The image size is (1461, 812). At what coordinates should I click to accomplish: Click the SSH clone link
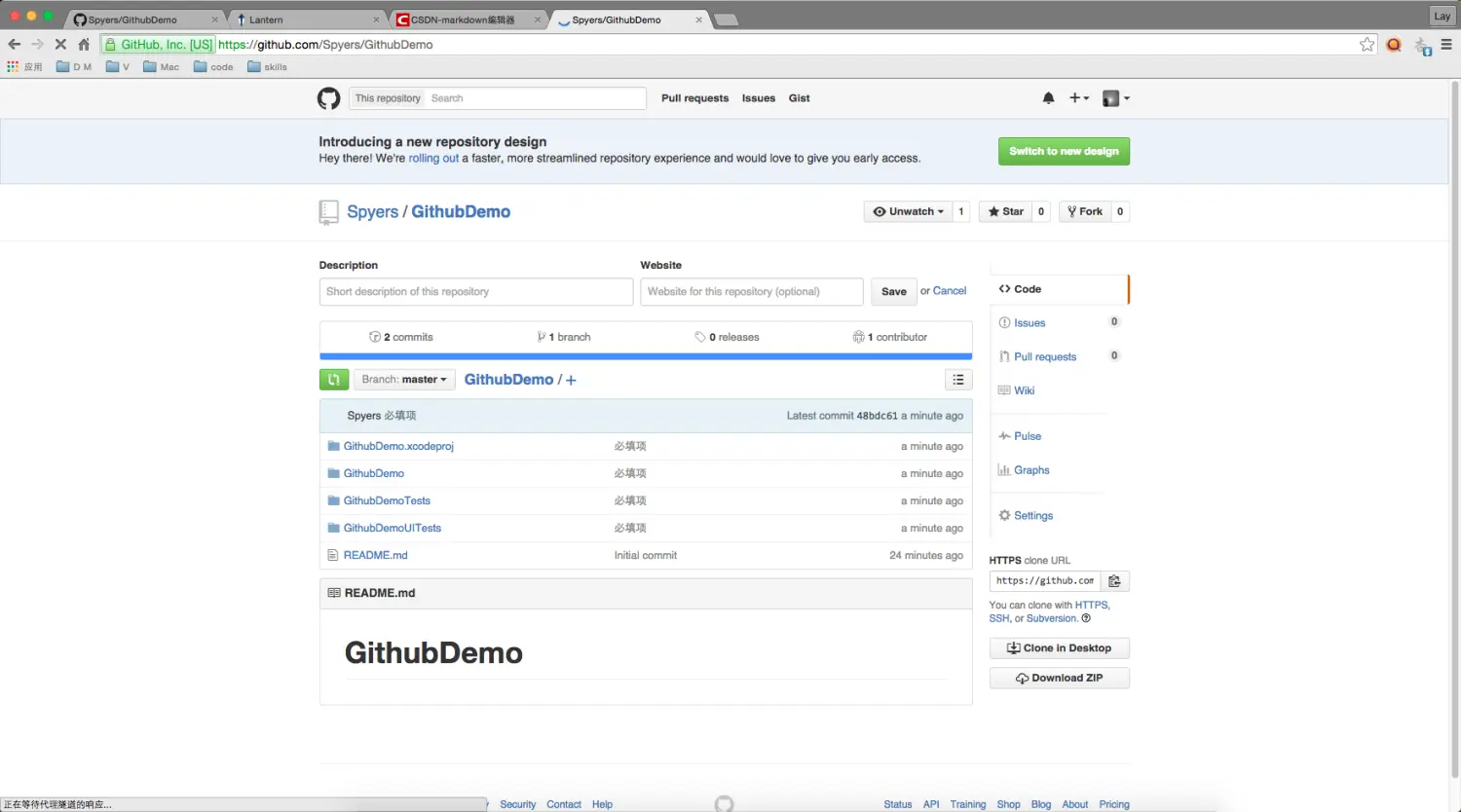coord(999,618)
